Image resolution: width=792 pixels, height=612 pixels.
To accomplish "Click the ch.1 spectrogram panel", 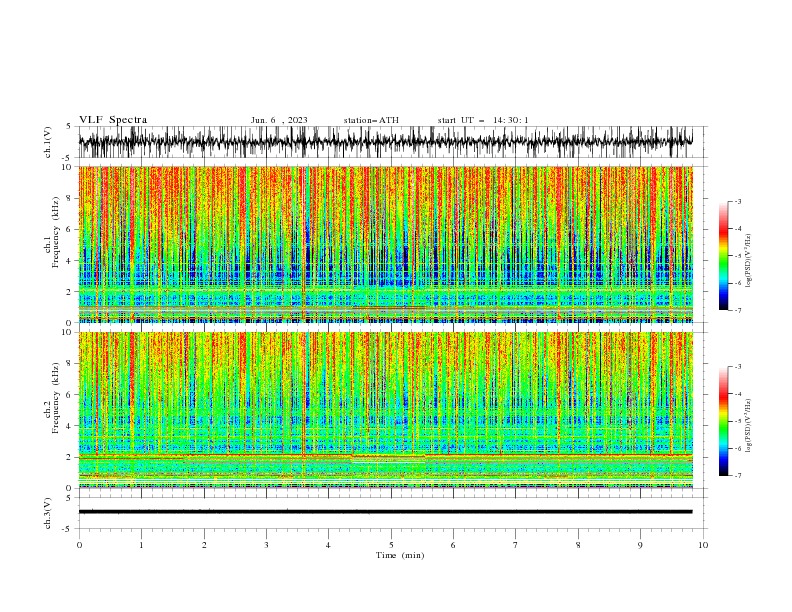I will tap(385, 244).
